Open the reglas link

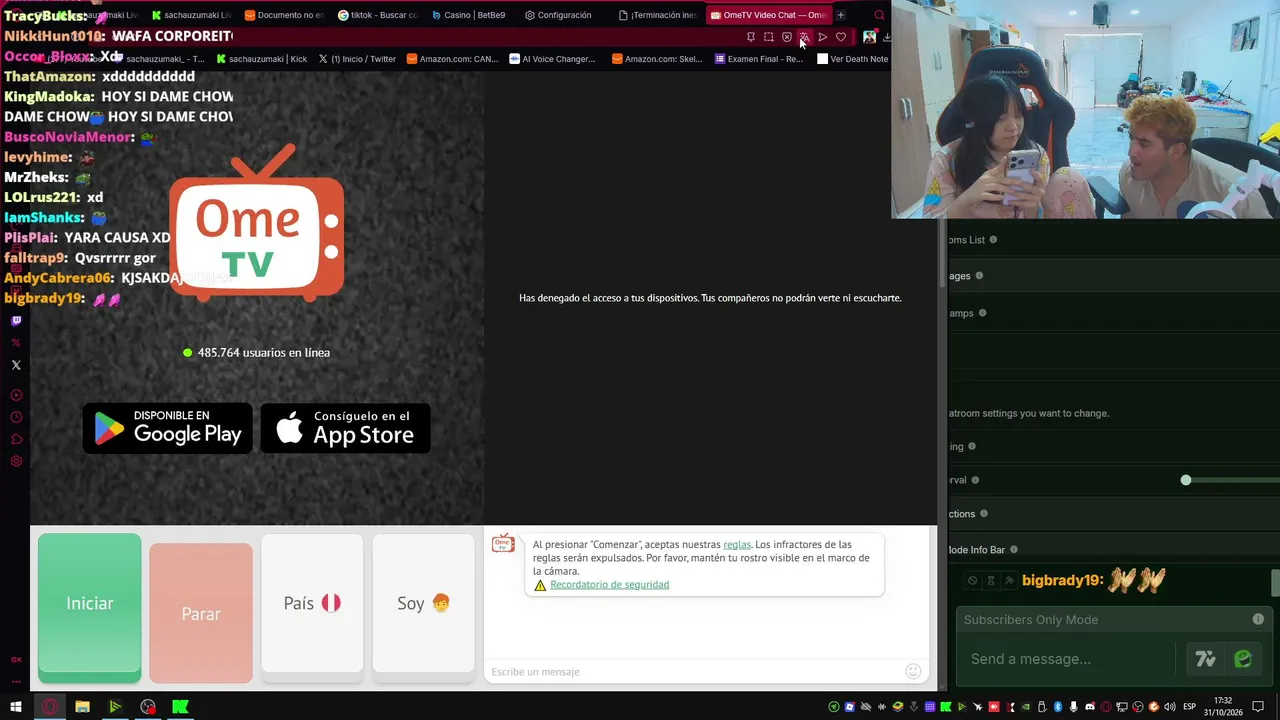click(x=737, y=545)
